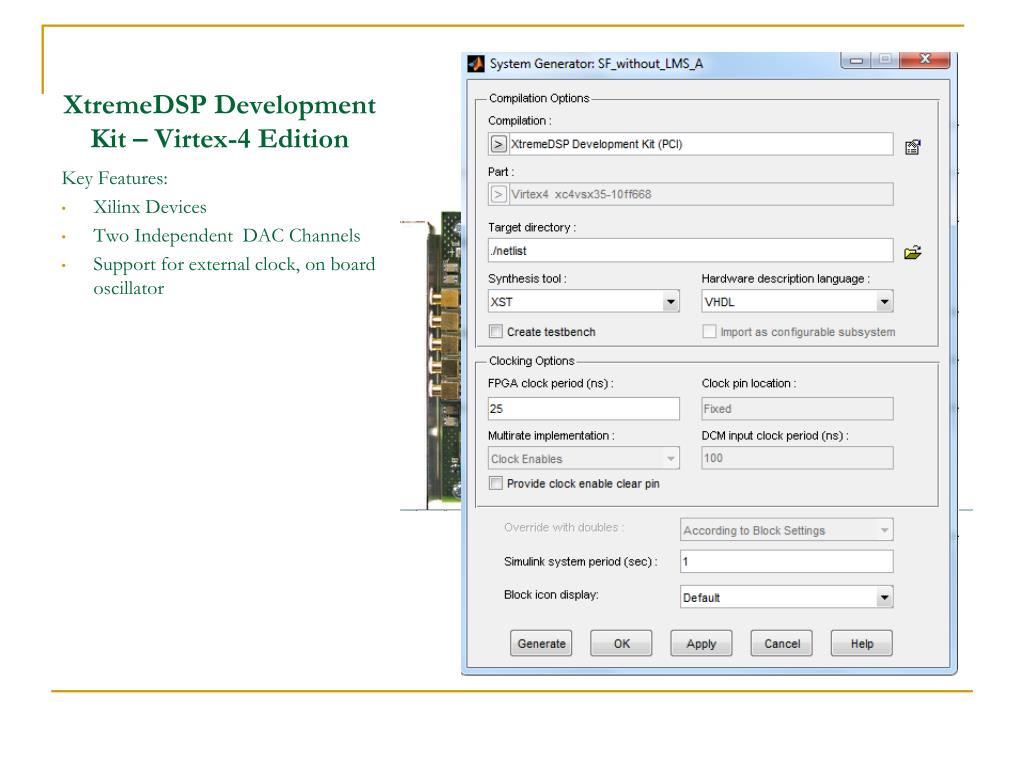Close the System Generator window
The image size is (1024, 768).
925,59
